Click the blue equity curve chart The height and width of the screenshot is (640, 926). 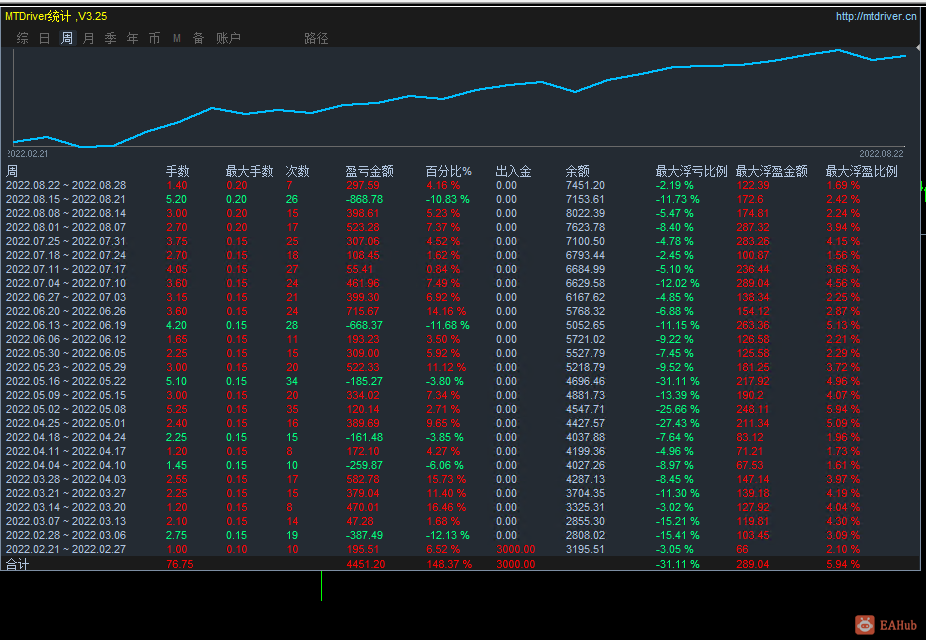click(x=459, y=97)
